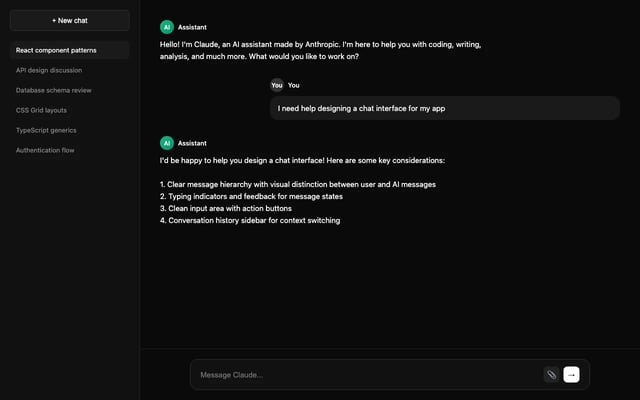This screenshot has width=640, height=400.
Task: Focus the Message Claude input field
Action: click(369, 375)
